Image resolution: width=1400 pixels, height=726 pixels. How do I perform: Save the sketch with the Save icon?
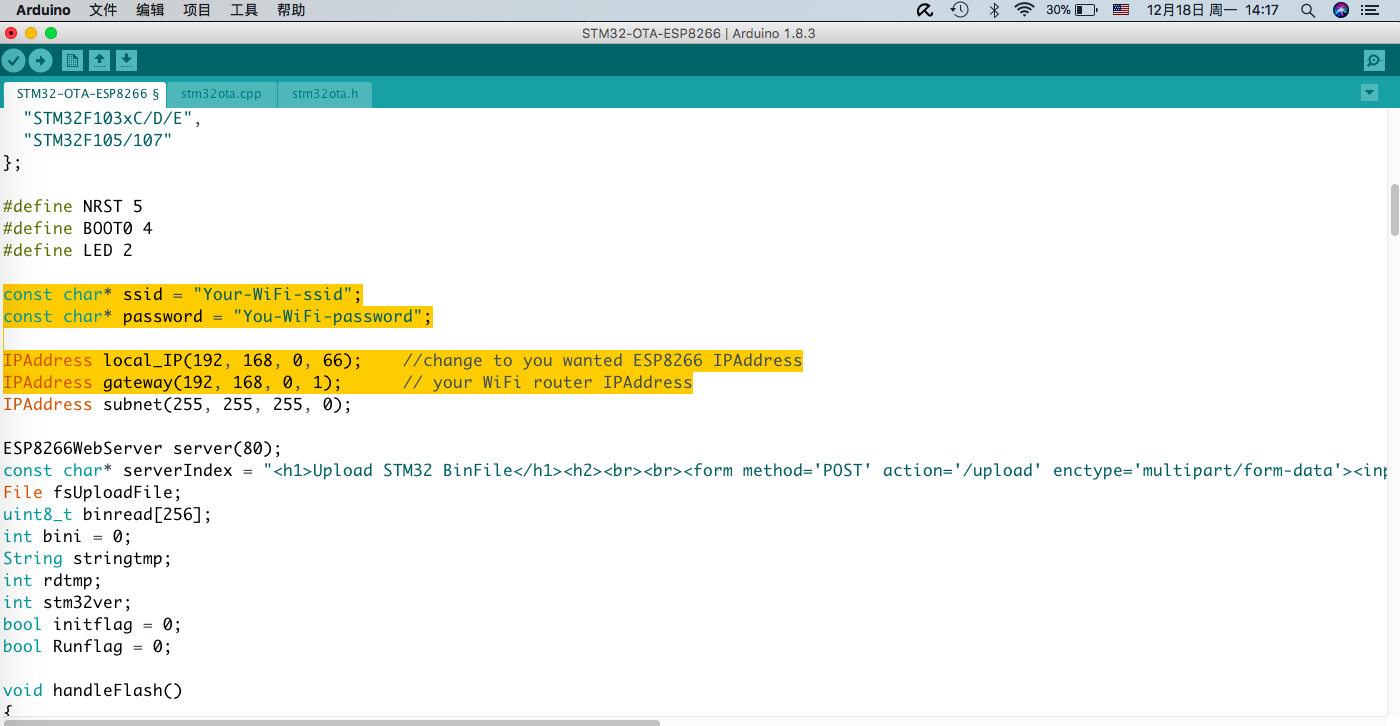click(126, 61)
